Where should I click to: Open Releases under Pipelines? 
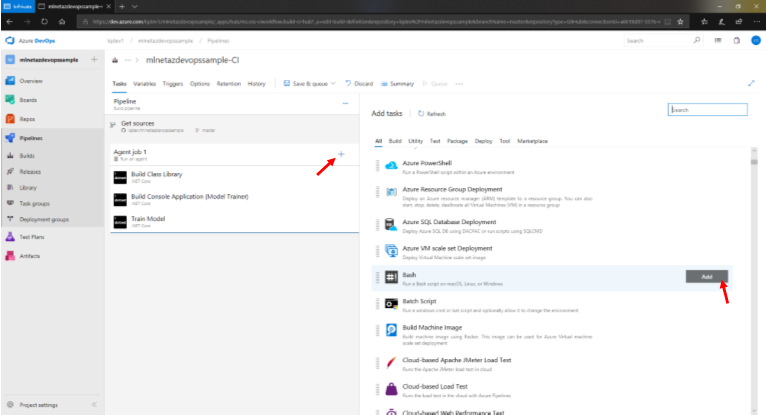(30, 172)
